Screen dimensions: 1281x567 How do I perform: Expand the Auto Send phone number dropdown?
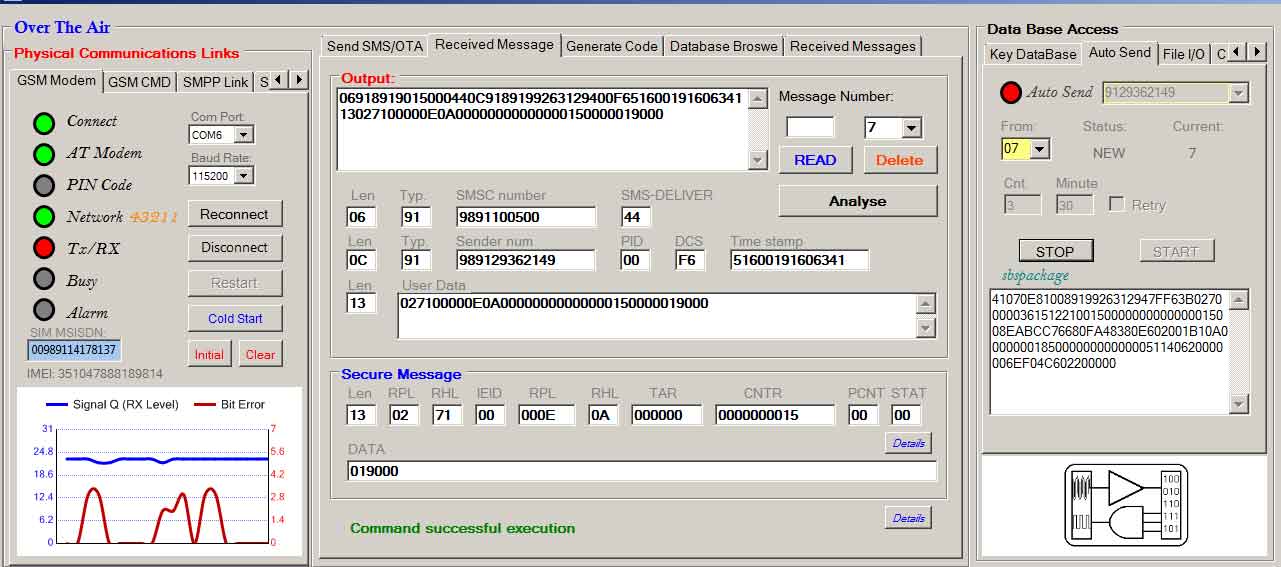(1240, 93)
